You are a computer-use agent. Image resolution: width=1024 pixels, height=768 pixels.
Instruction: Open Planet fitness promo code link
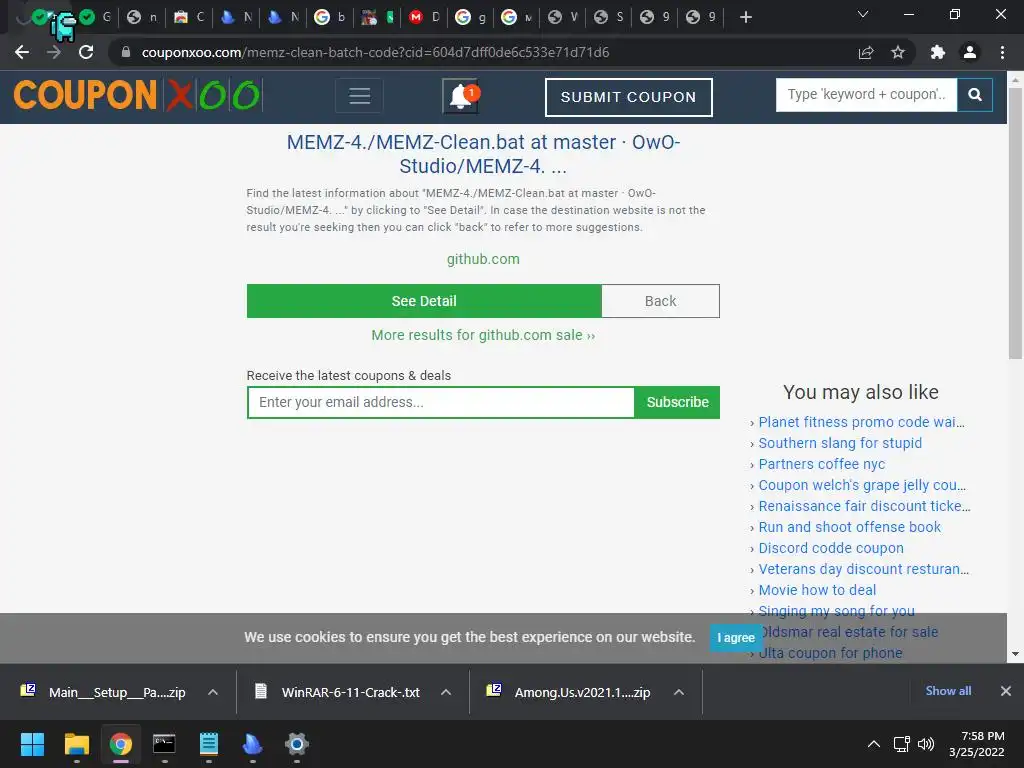tap(861, 422)
